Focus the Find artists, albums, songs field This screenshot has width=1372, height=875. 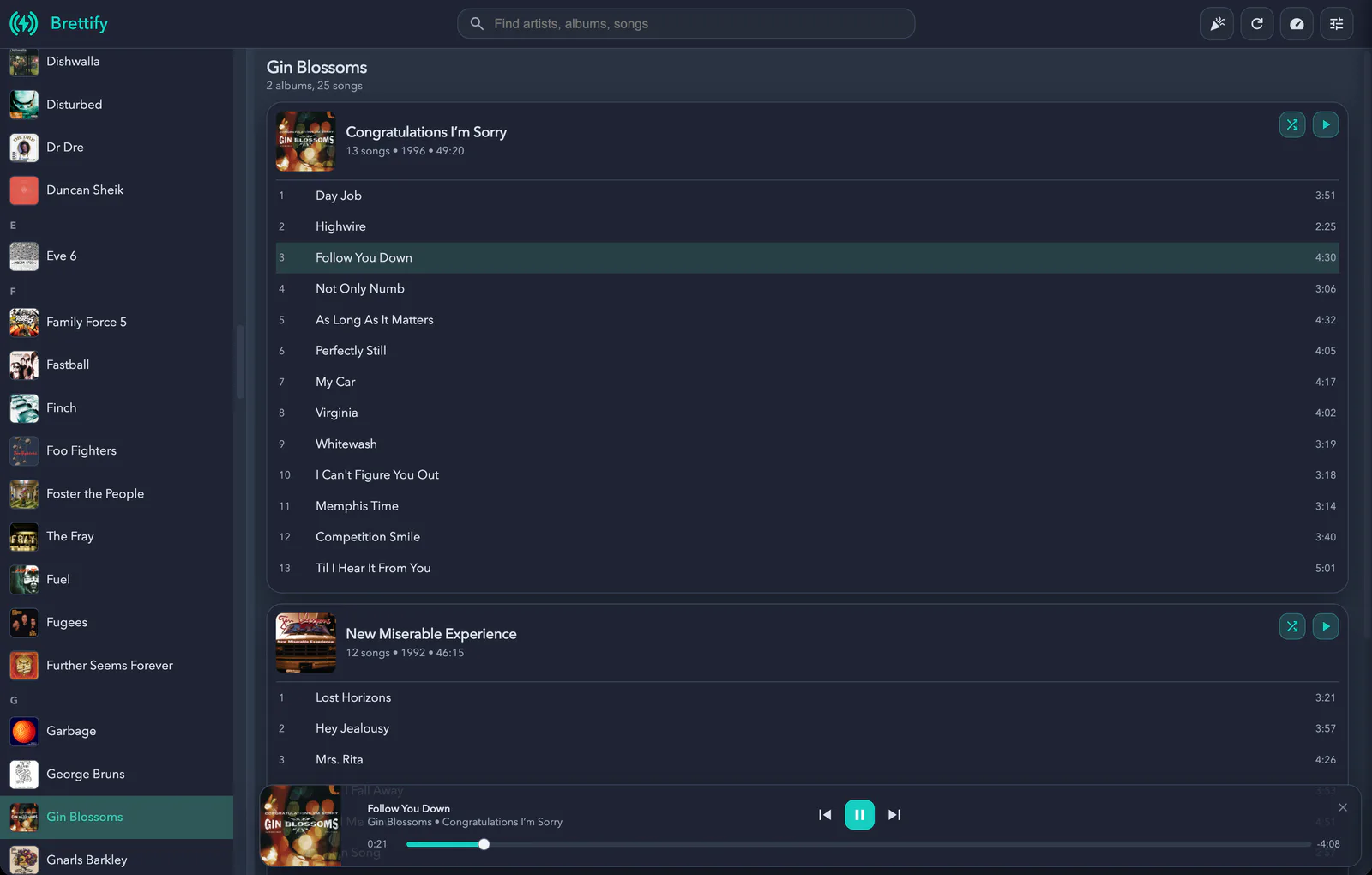tap(686, 24)
